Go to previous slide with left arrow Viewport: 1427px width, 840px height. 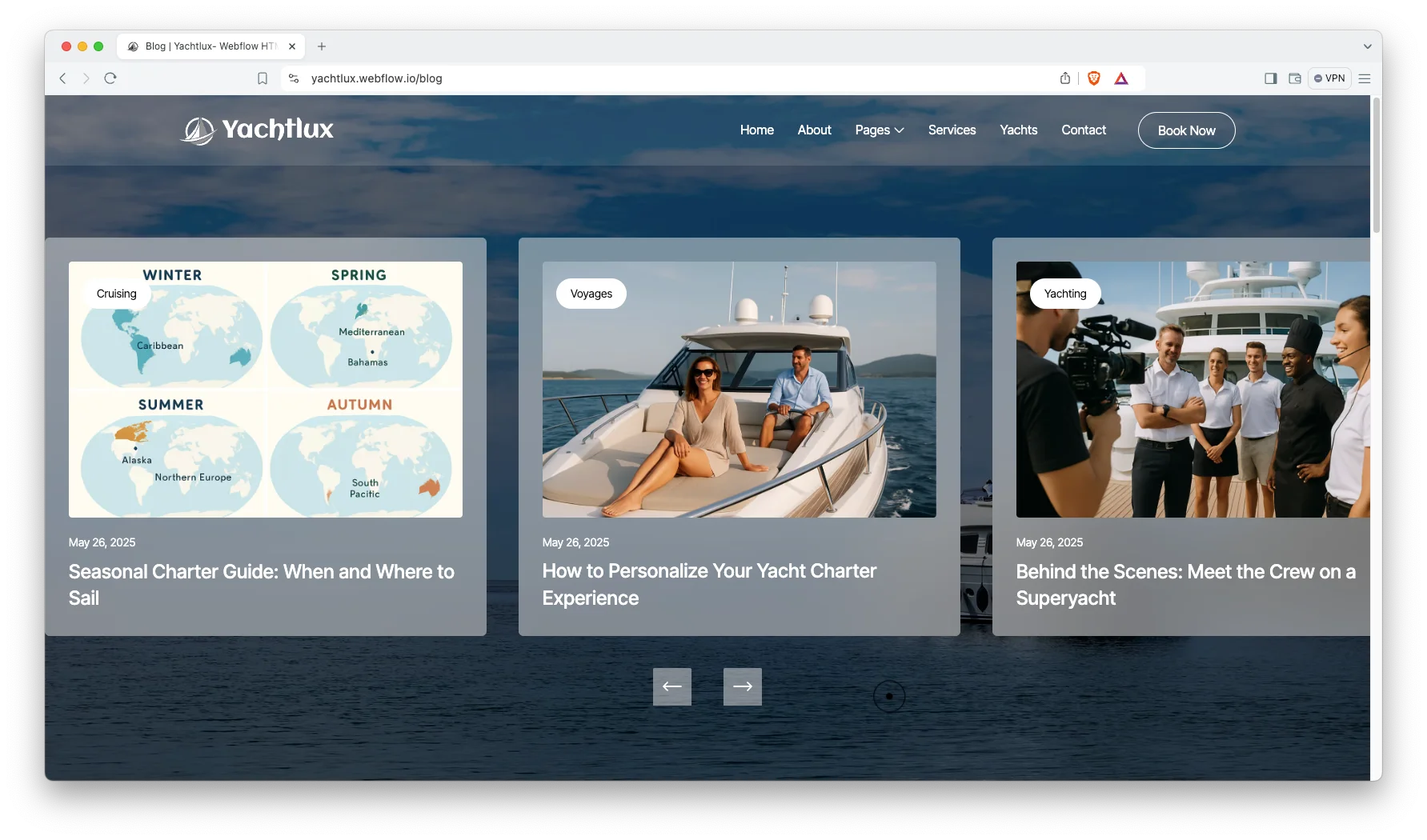point(672,686)
